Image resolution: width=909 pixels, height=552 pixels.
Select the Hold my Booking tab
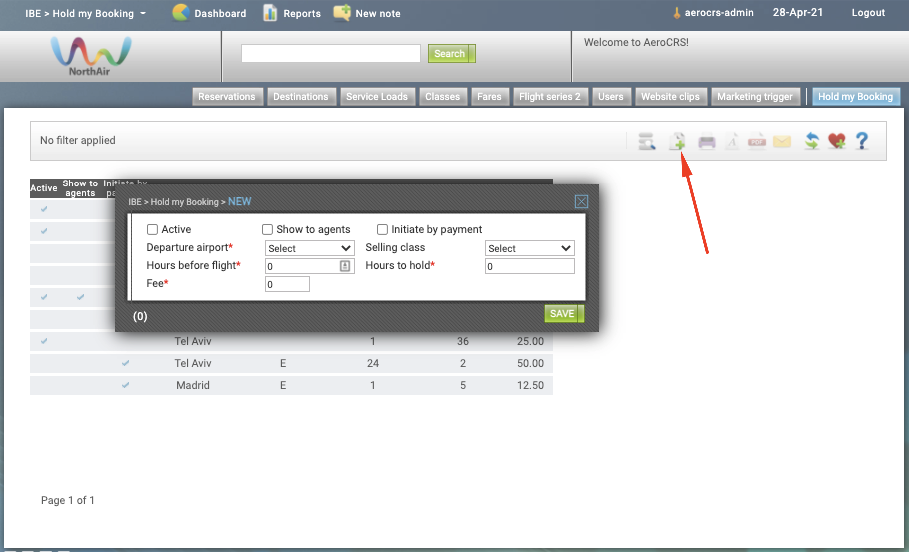pyautogui.click(x=856, y=97)
